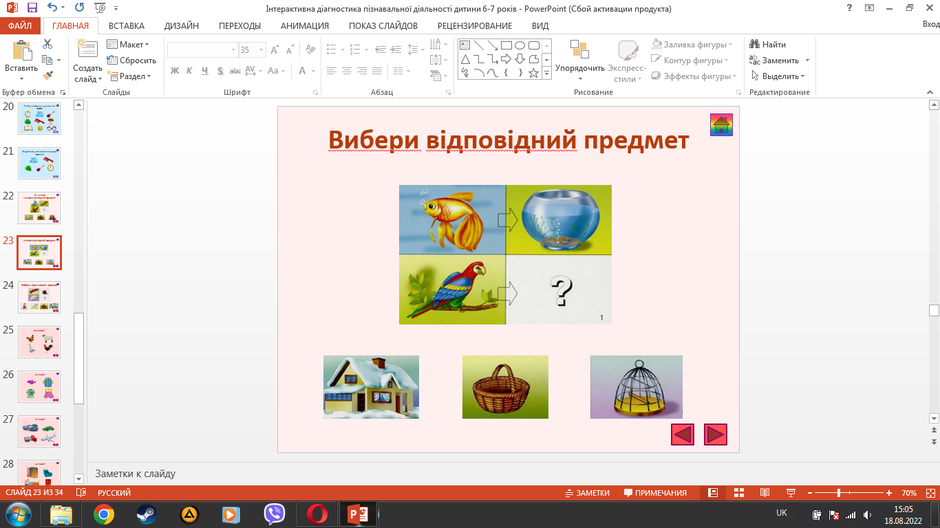Select the birdcage picture on slide
940x528 pixels.
(636, 387)
